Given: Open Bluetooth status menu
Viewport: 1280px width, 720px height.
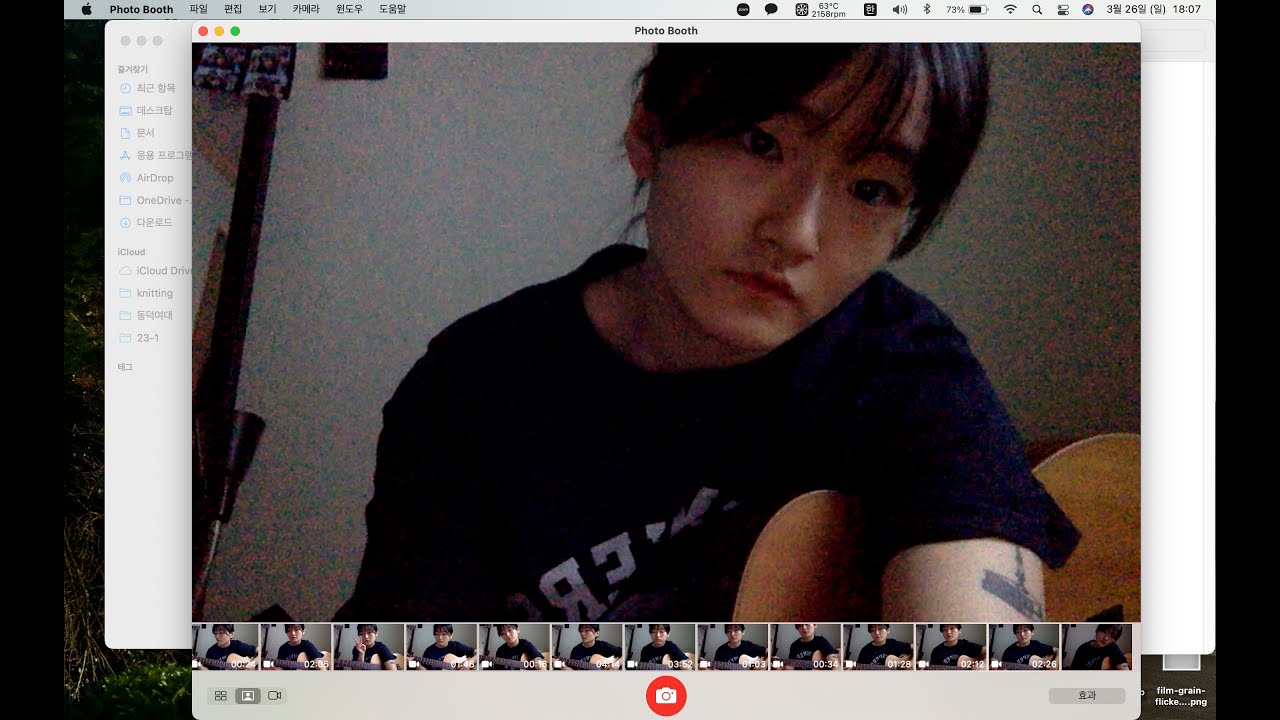Looking at the screenshot, I should 926,9.
